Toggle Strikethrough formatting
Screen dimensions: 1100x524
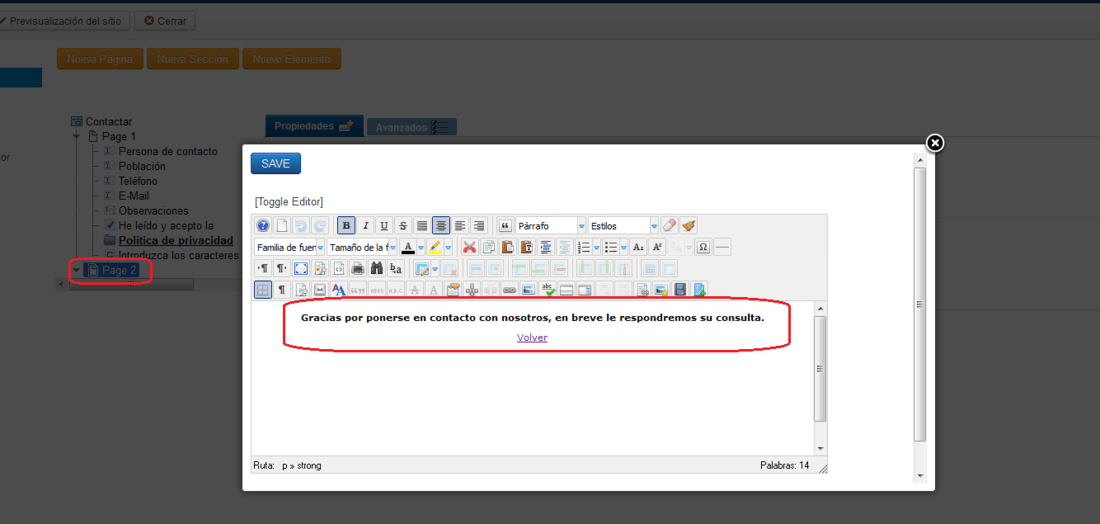[403, 226]
